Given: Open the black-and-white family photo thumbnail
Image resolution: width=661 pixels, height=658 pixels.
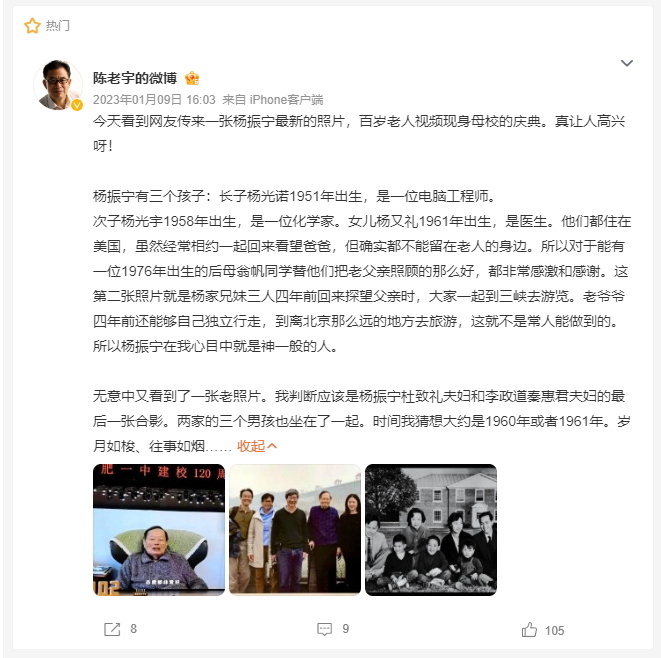Looking at the screenshot, I should (x=431, y=530).
